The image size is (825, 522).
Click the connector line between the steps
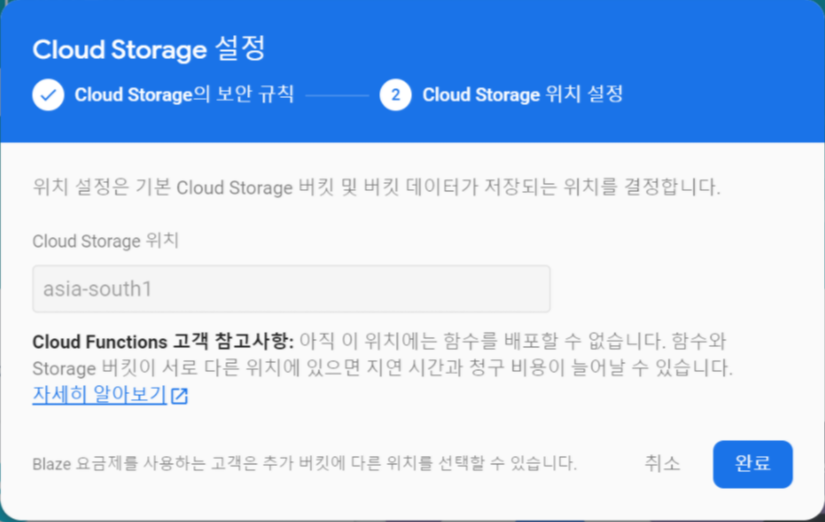pos(337,95)
